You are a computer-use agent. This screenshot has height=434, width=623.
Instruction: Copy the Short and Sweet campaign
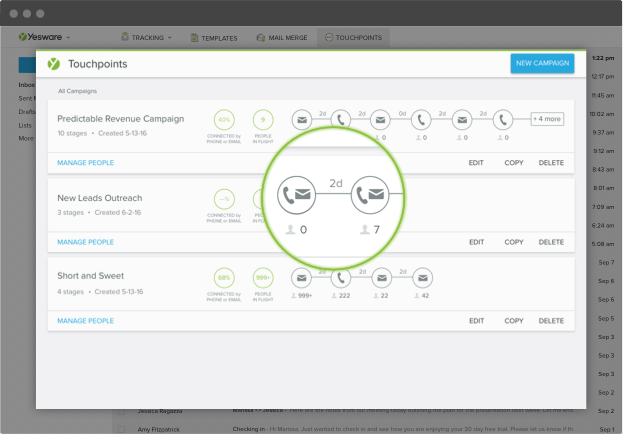pyautogui.click(x=514, y=321)
